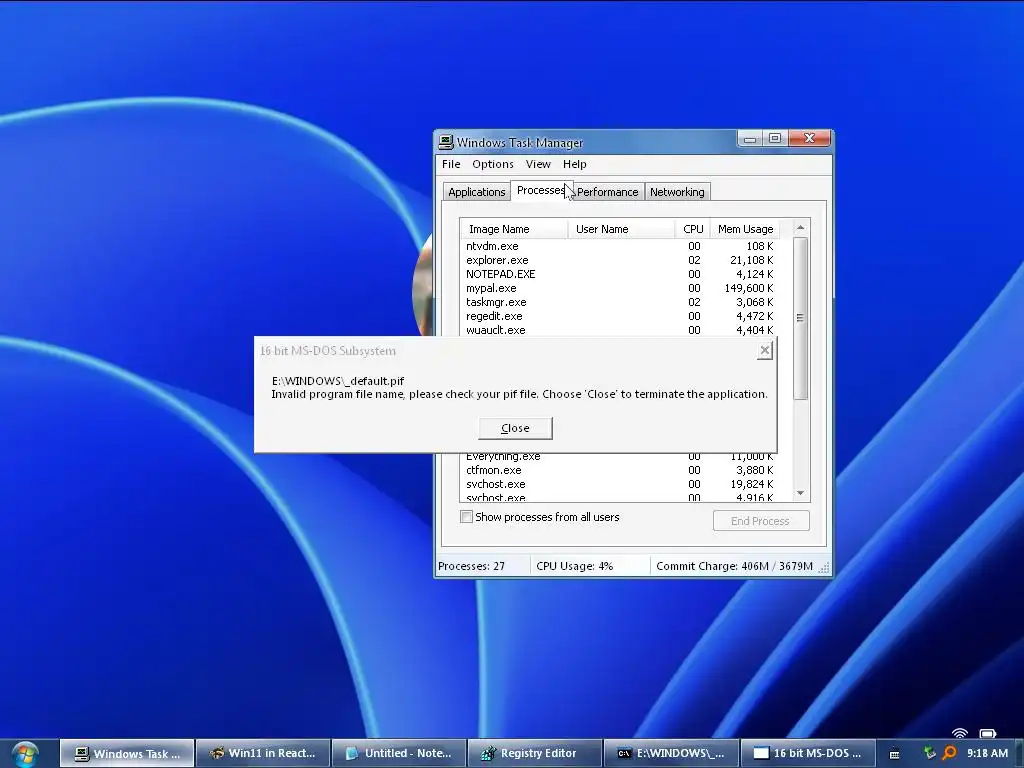
Task: Minimize the Windows Task Manager window
Action: point(750,138)
